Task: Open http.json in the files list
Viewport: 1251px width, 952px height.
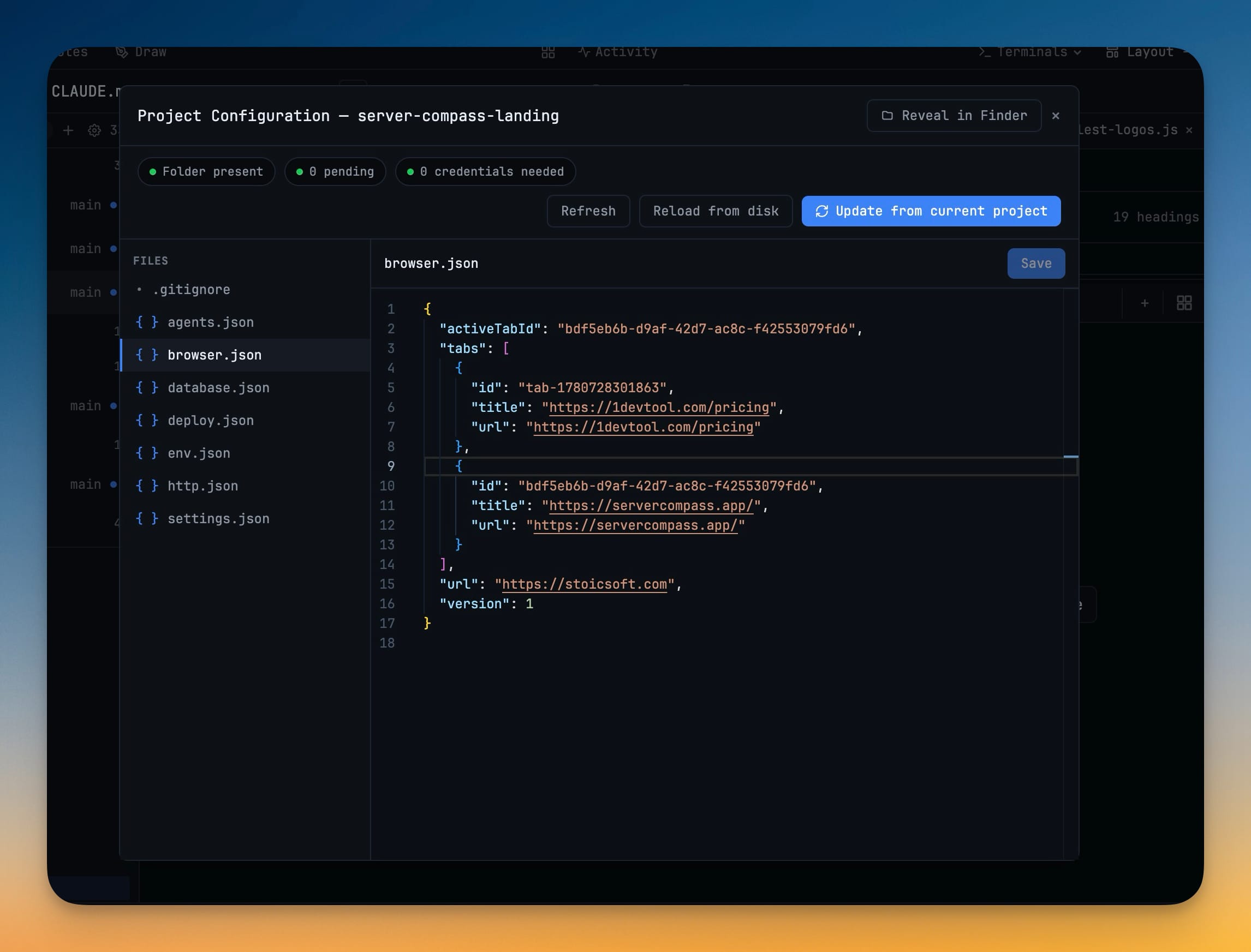Action: pyautogui.click(x=245, y=486)
